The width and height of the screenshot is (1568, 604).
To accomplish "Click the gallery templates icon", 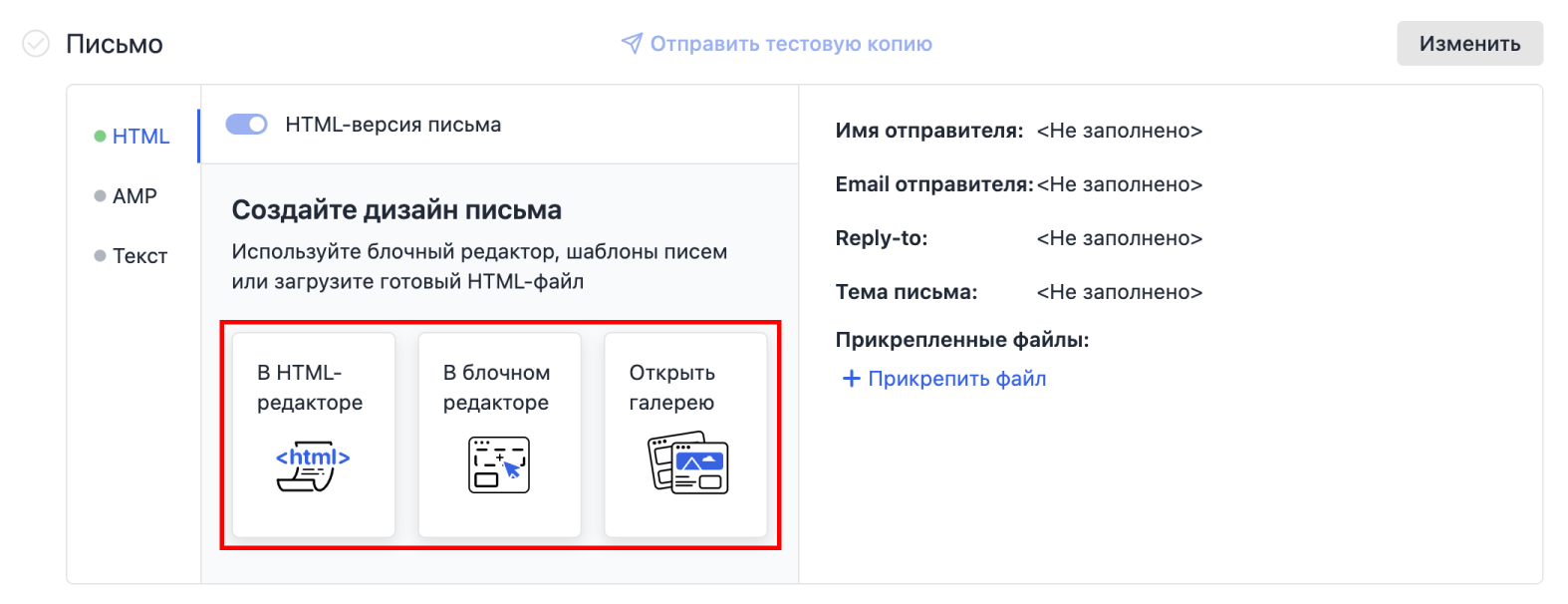I will (687, 462).
